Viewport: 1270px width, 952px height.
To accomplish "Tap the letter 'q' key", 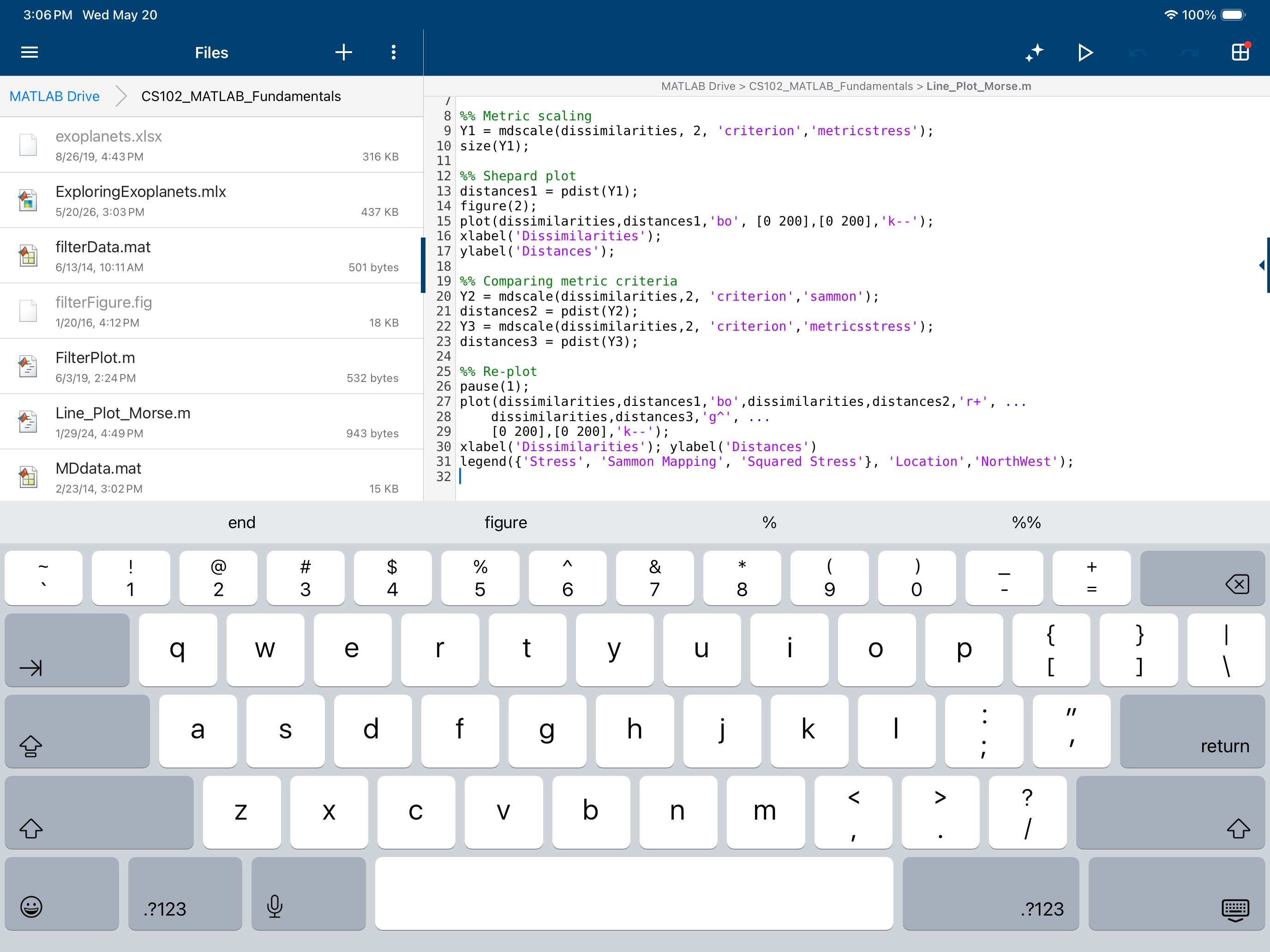I will coord(177,649).
